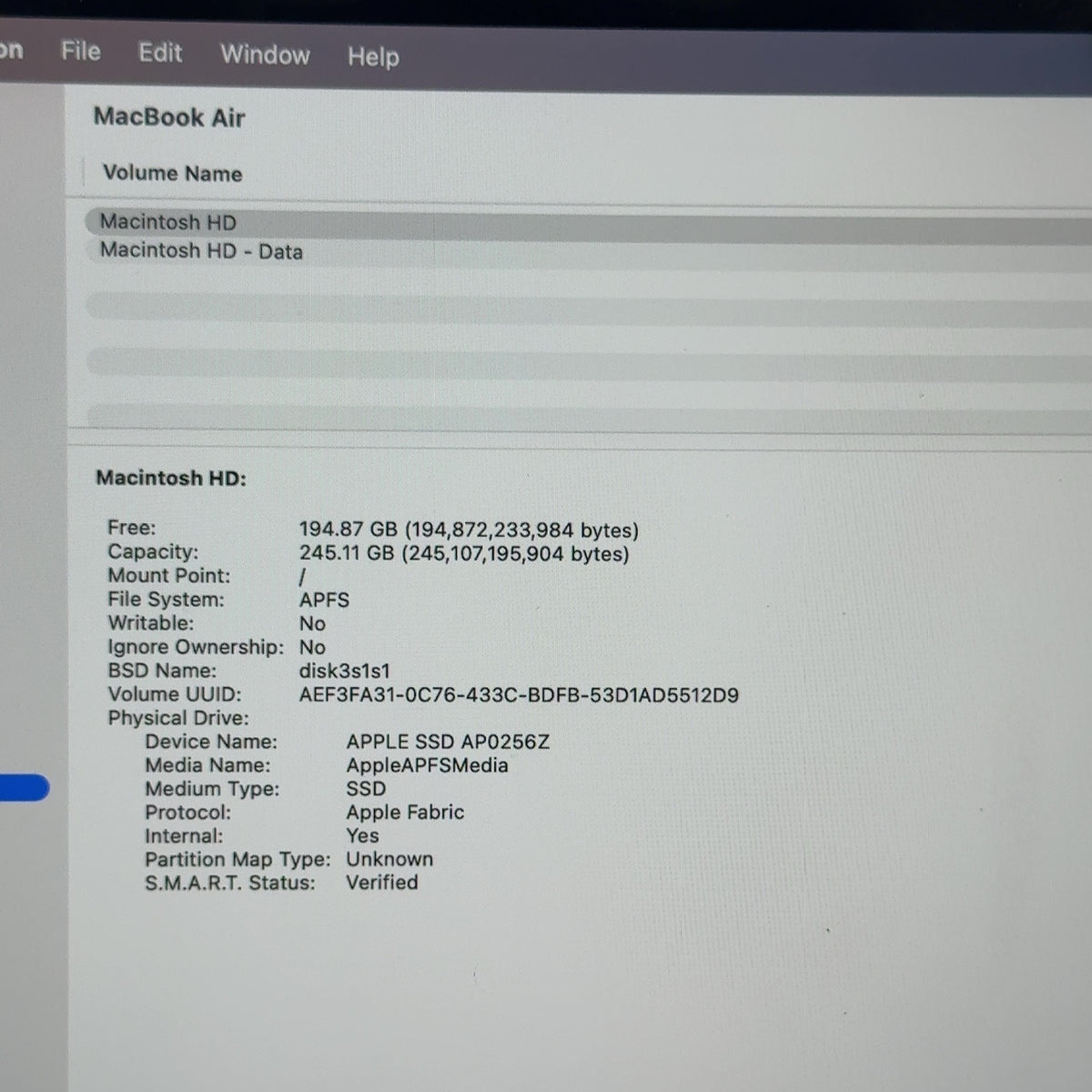Click the Physical Drive: label
This screenshot has height=1092, width=1092.
click(178, 718)
